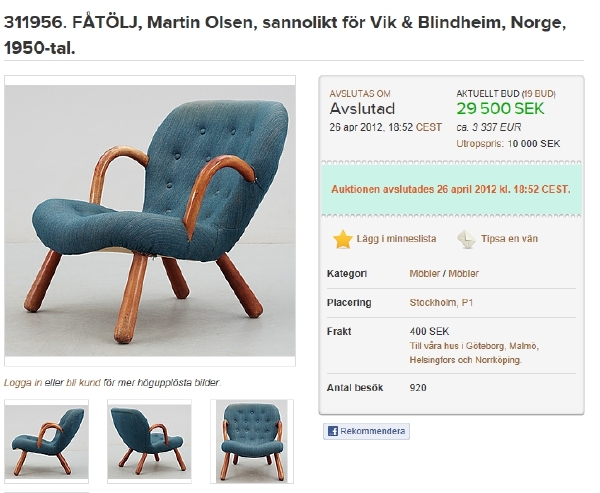Select the front-view chair thumbnail
The width and height of the screenshot is (600, 493).
252,441
